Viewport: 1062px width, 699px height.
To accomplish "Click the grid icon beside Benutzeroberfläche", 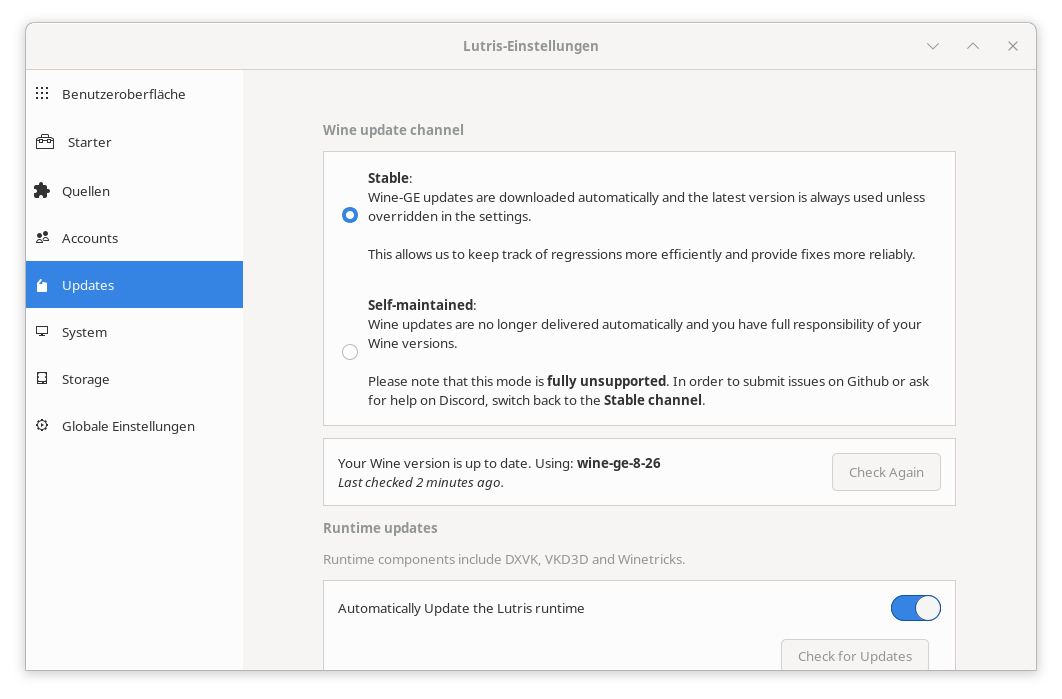I will tap(42, 94).
